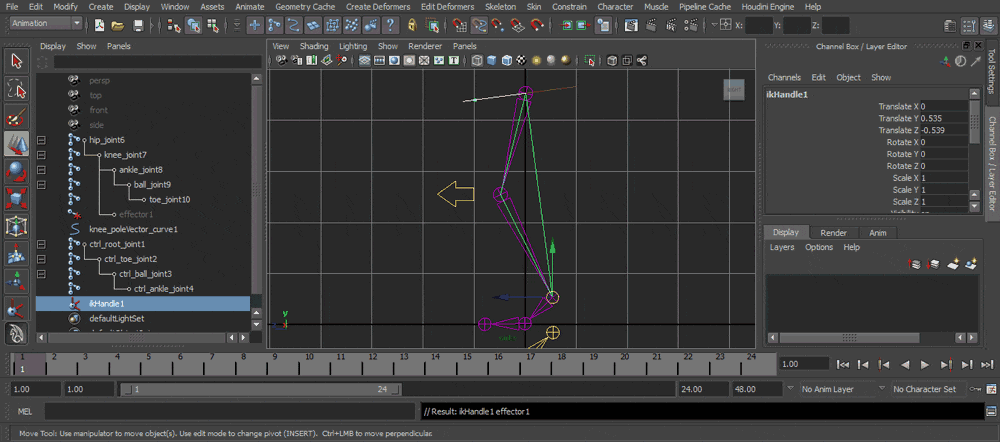Click Move selected layers down icon
The height and width of the screenshot is (442, 1000).
934,263
